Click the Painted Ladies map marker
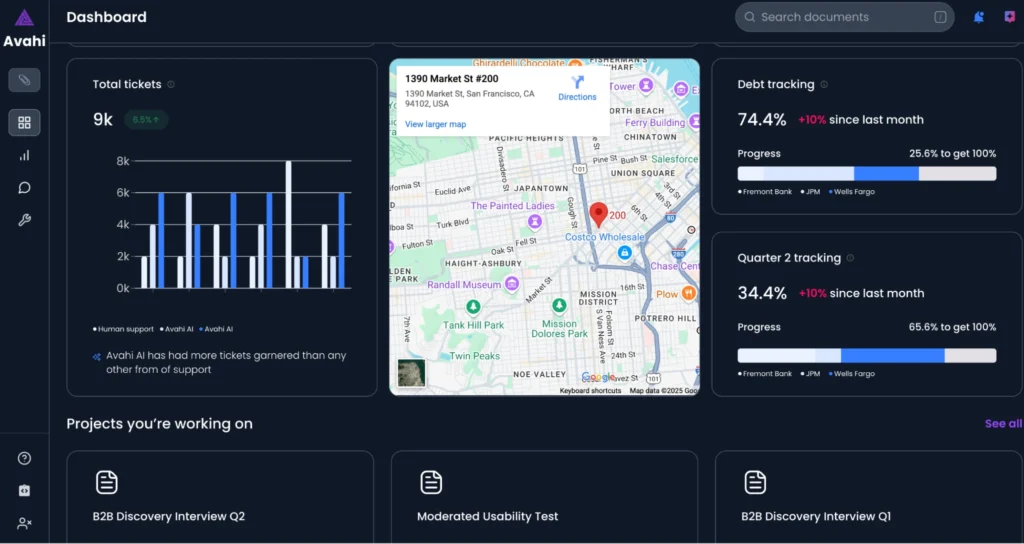This screenshot has width=1024, height=544. [535, 223]
